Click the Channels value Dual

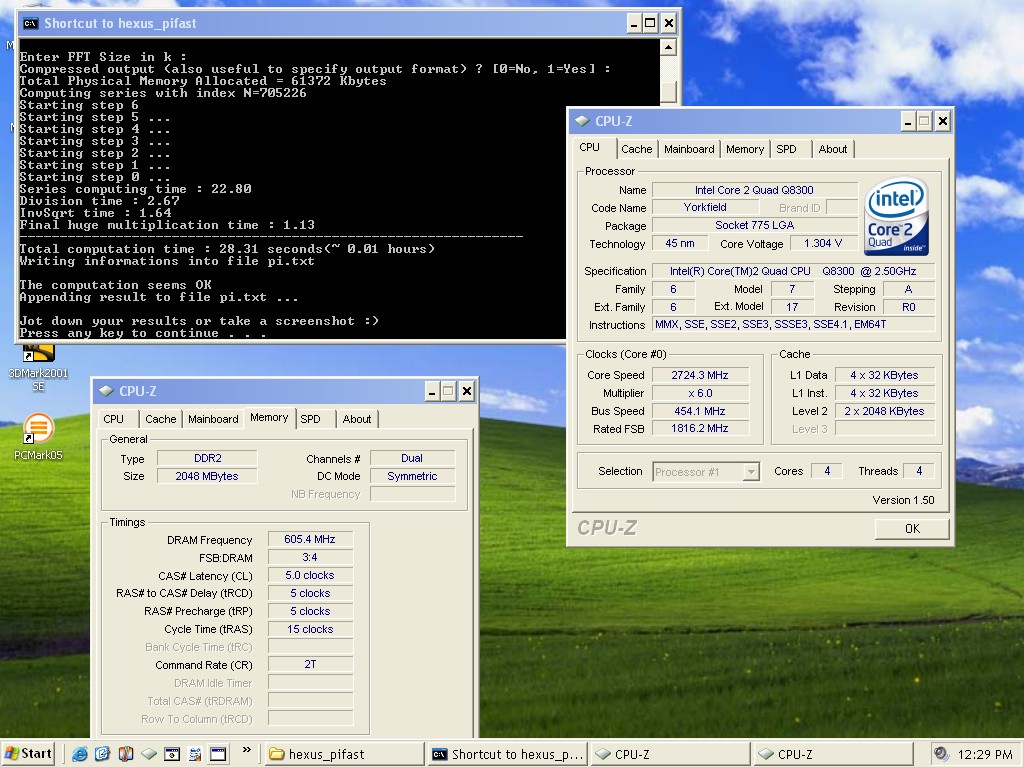pyautogui.click(x=412, y=458)
